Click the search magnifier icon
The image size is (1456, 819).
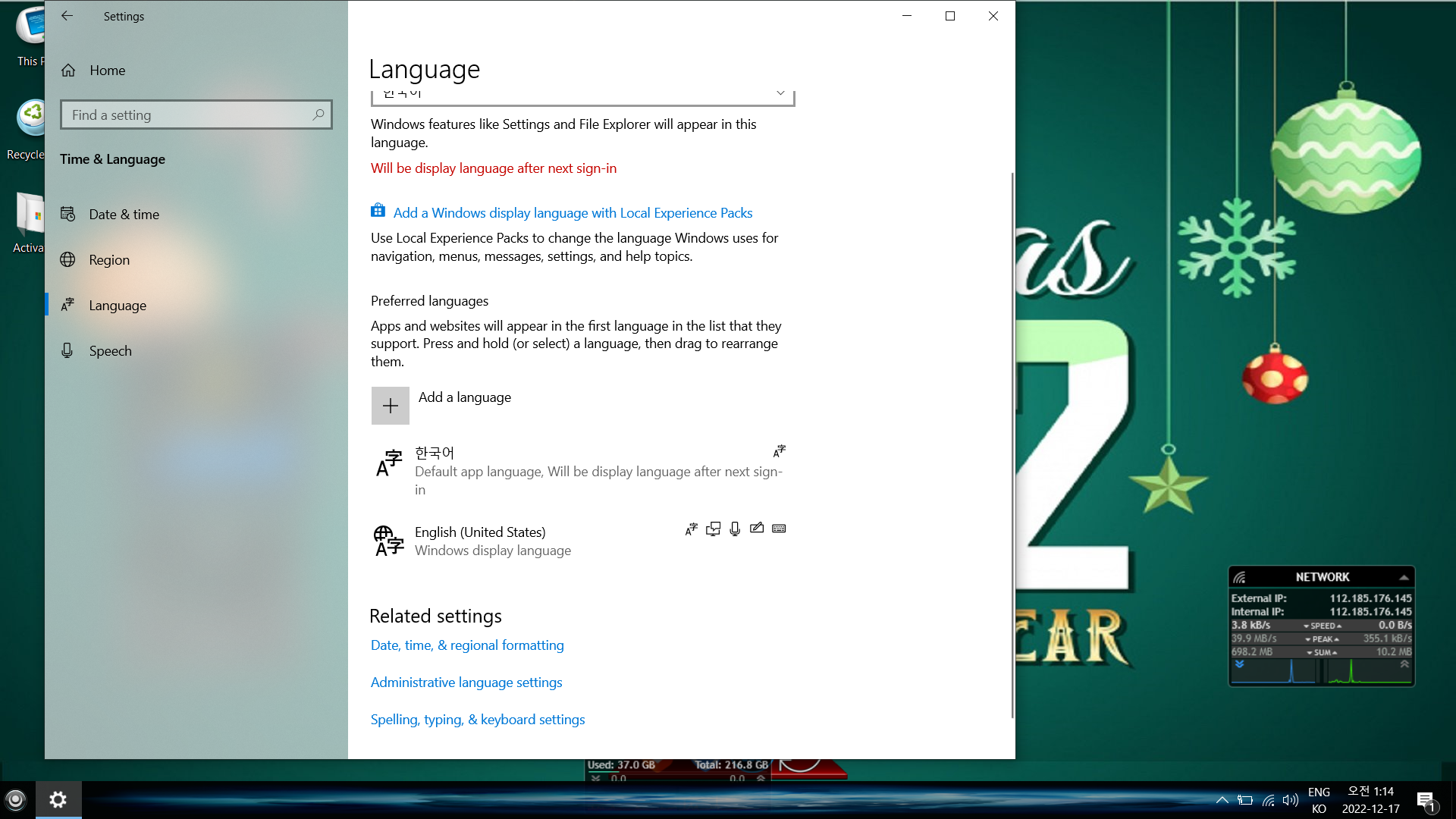coord(318,115)
